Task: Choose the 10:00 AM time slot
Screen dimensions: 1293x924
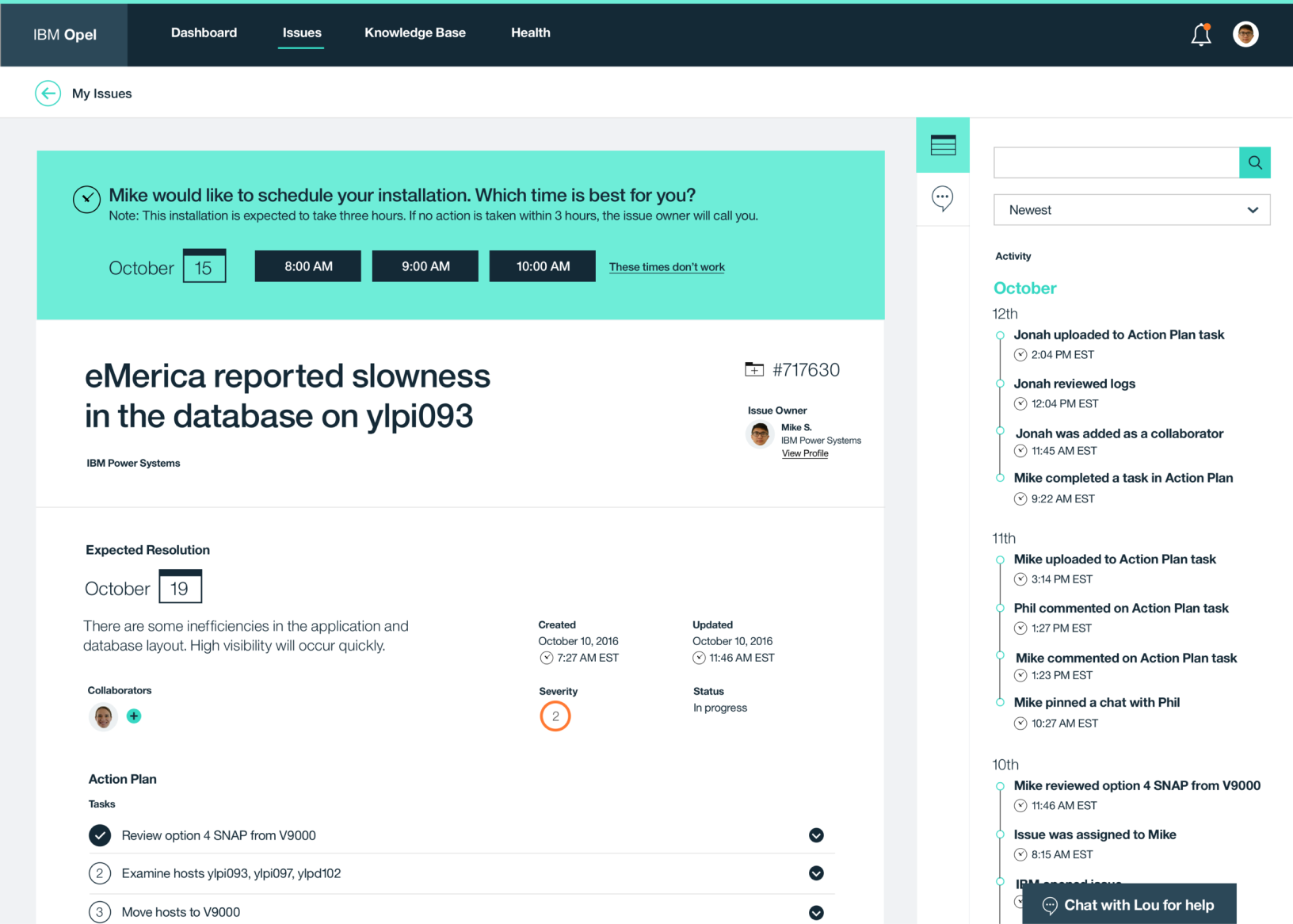Action: click(543, 266)
